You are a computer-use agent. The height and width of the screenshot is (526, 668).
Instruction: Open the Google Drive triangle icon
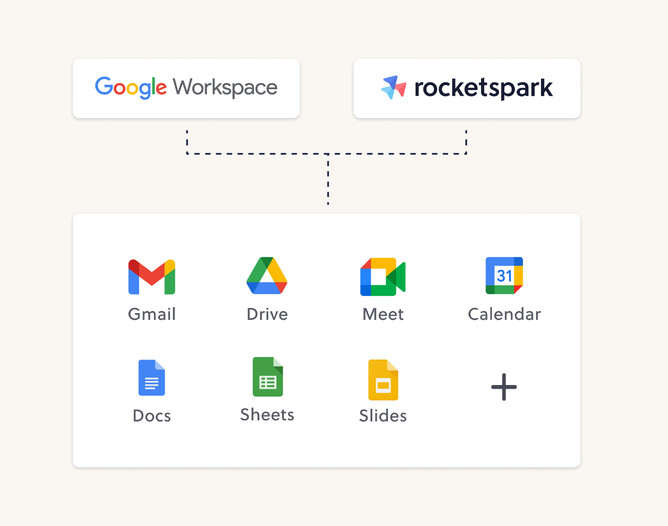coord(267,276)
